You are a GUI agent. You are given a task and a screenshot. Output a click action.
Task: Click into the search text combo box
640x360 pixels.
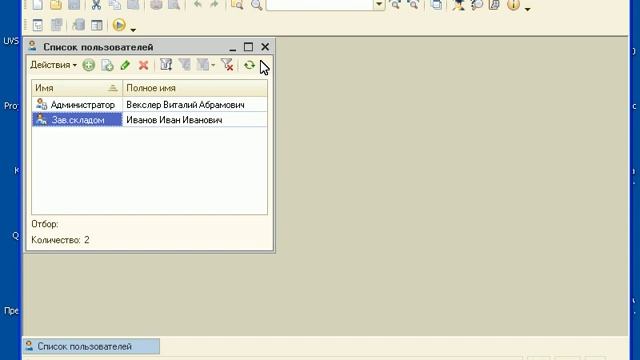click(x=320, y=5)
